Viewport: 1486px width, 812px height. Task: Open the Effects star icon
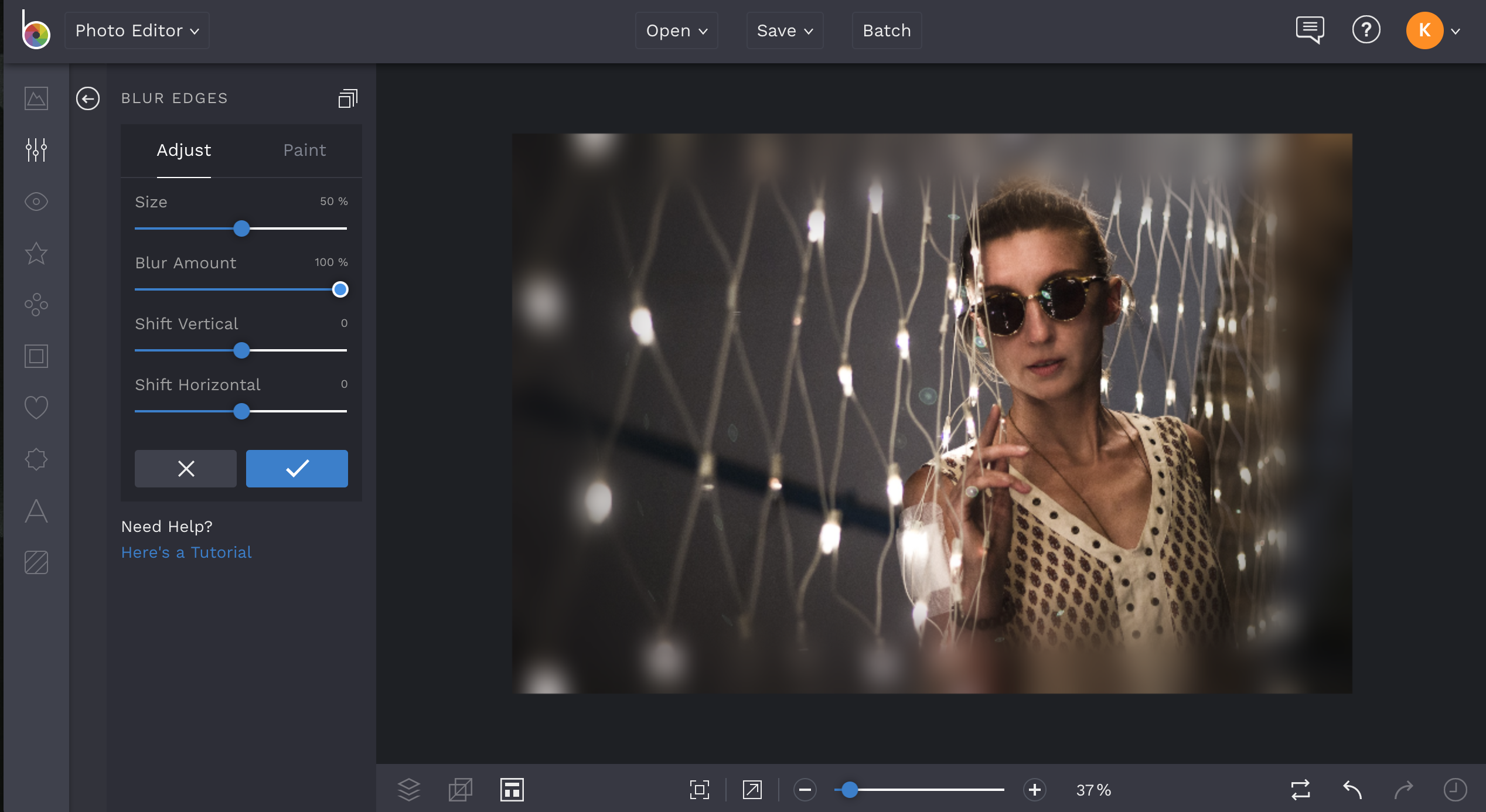tap(36, 253)
